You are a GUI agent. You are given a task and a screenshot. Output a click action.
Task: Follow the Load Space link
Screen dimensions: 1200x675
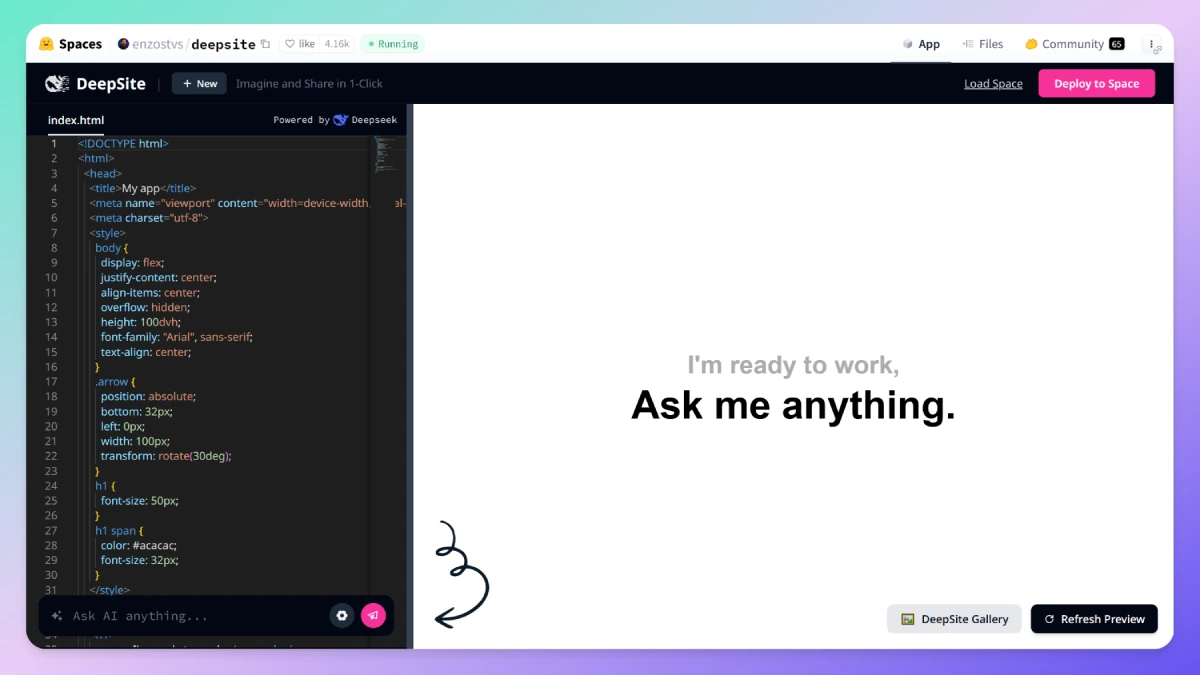point(993,84)
